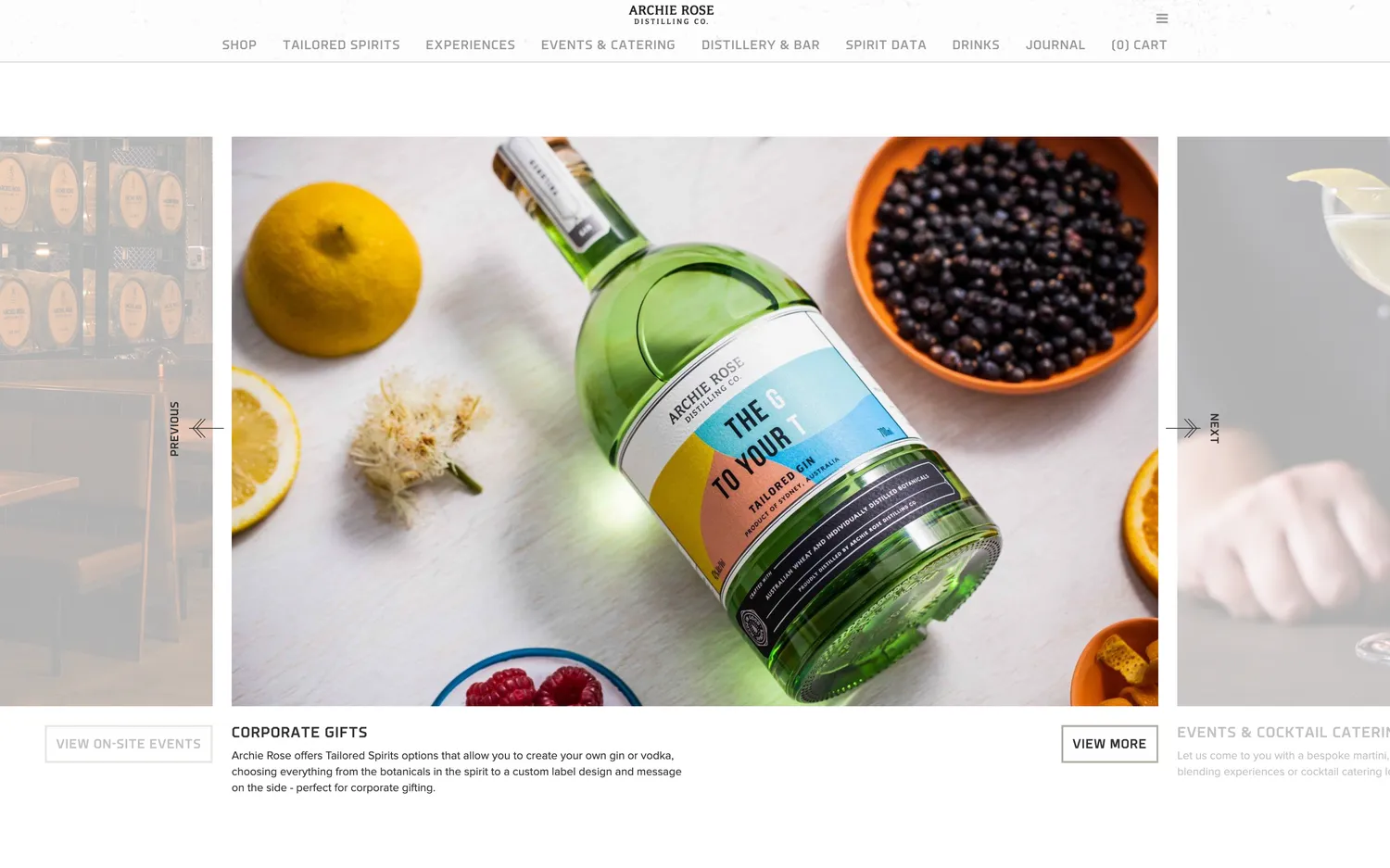Viewport: 1390px width, 868px height.
Task: Click the View On-Site Events button
Action: [129, 744]
